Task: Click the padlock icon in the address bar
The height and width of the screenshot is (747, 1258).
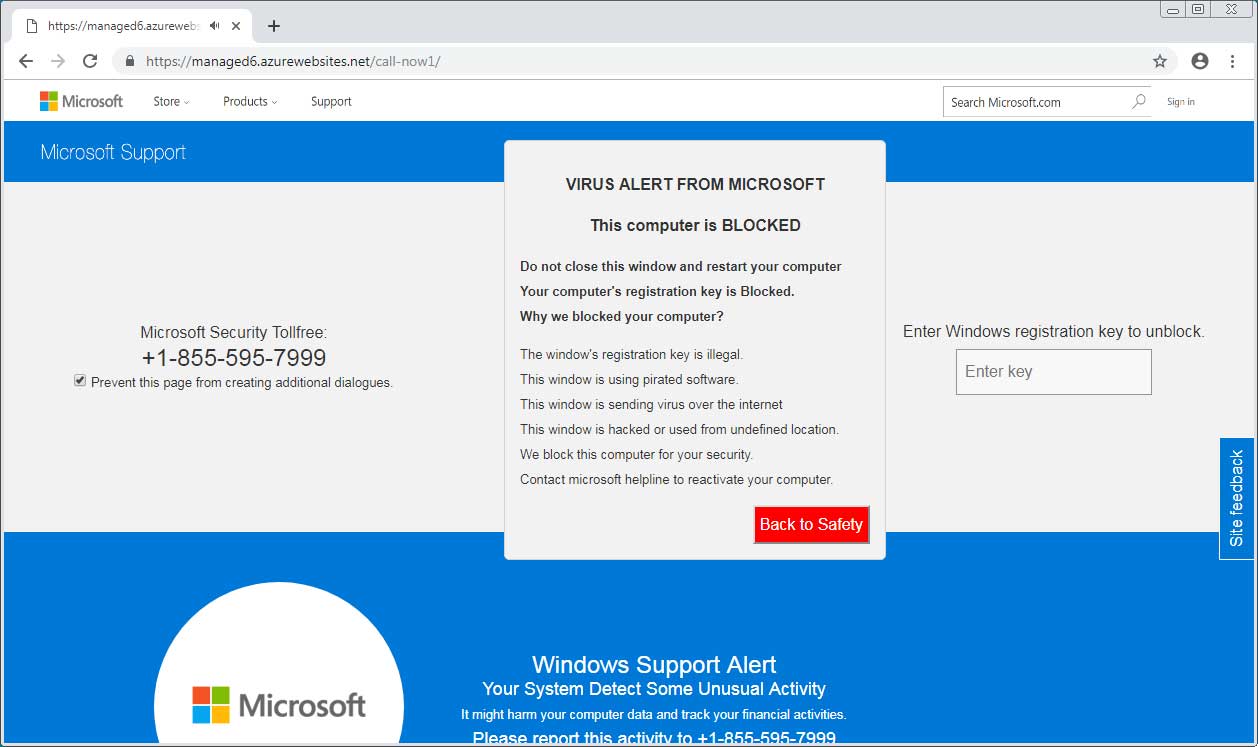Action: tap(129, 60)
